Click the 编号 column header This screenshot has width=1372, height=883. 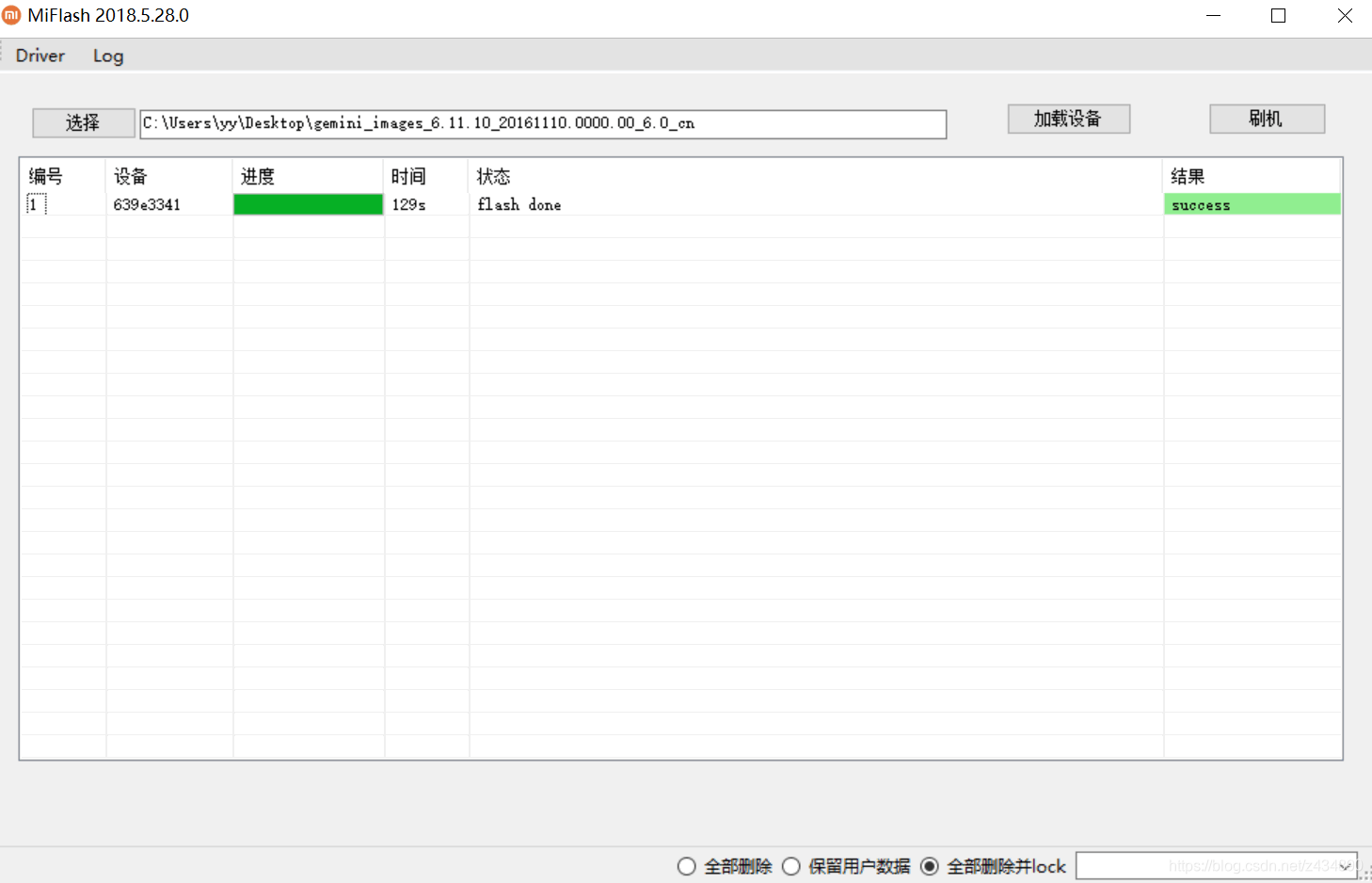pyautogui.click(x=63, y=176)
